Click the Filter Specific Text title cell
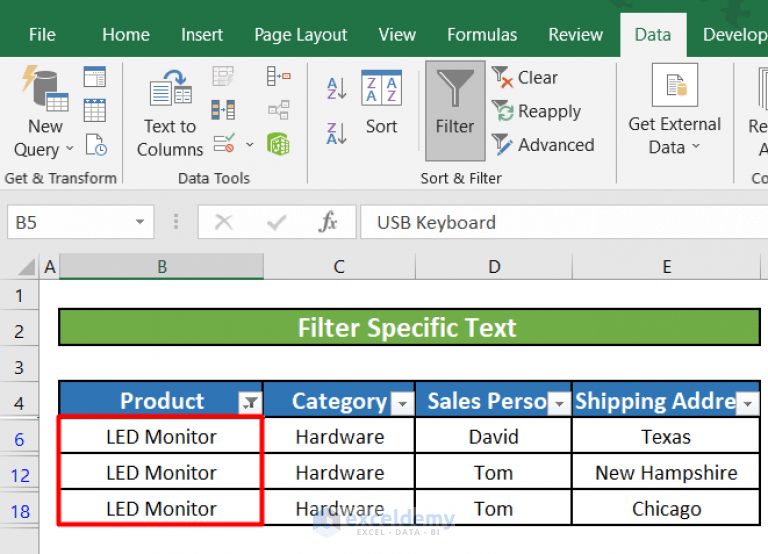Viewport: 768px width, 554px height. (x=409, y=327)
